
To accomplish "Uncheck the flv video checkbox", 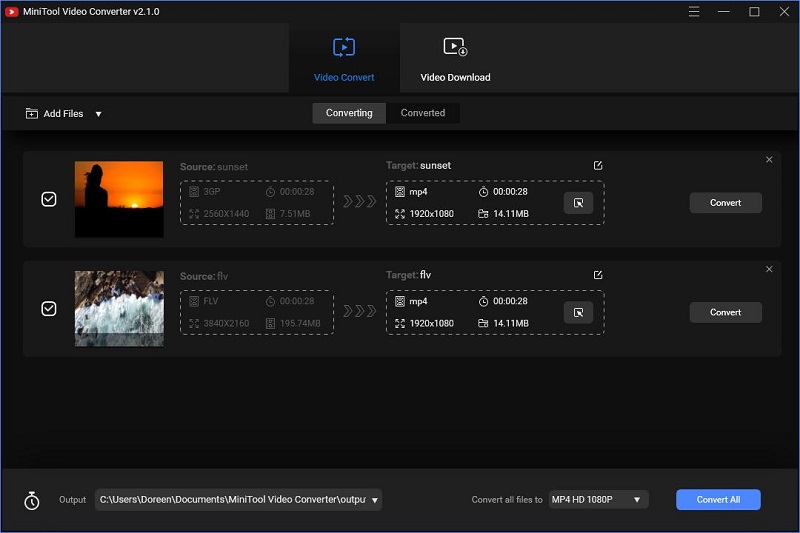I will click(x=49, y=309).
